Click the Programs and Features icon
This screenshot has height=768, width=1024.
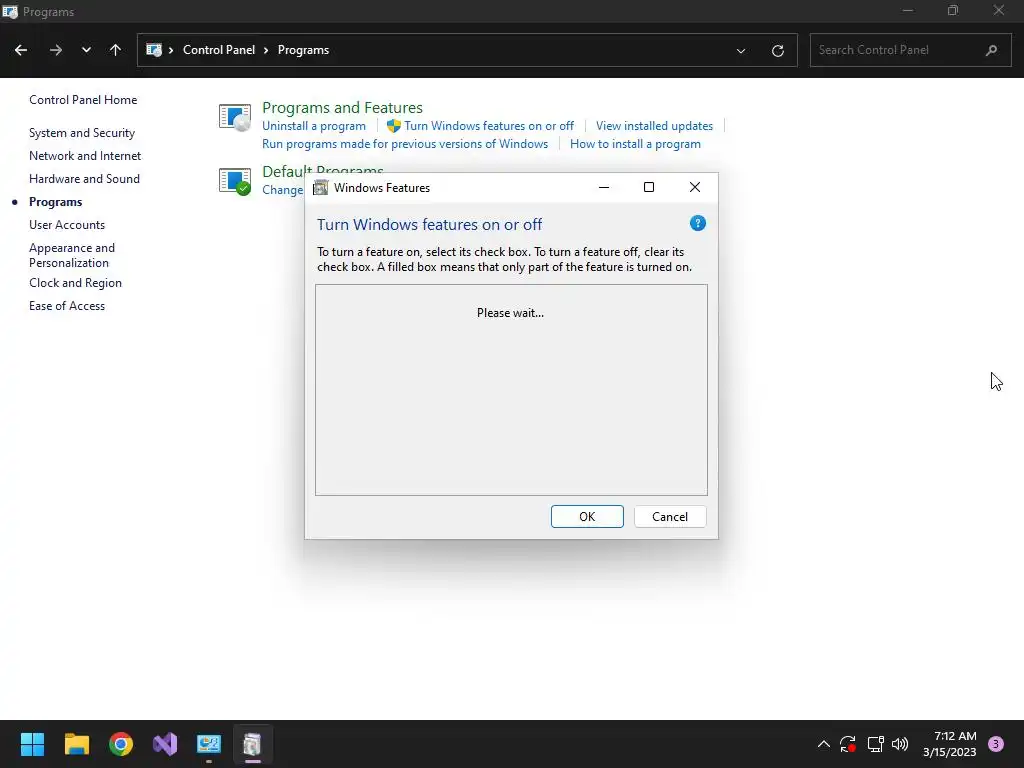235,118
